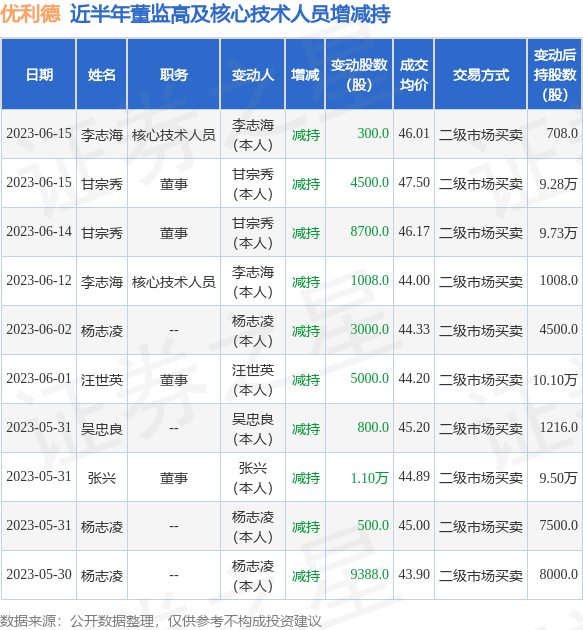The height and width of the screenshot is (630, 583).
Task: Click the 变动股数(股) column header
Action: click(359, 74)
